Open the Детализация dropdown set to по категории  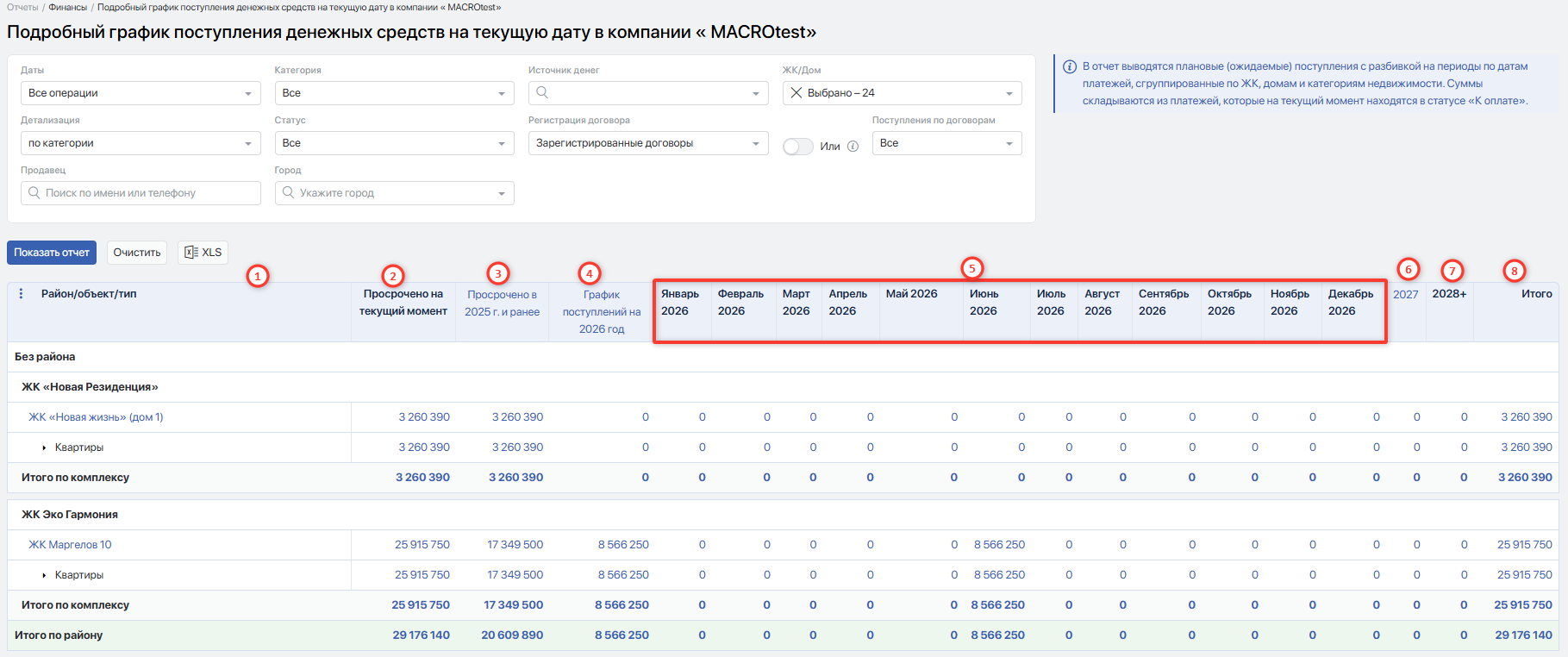[141, 143]
